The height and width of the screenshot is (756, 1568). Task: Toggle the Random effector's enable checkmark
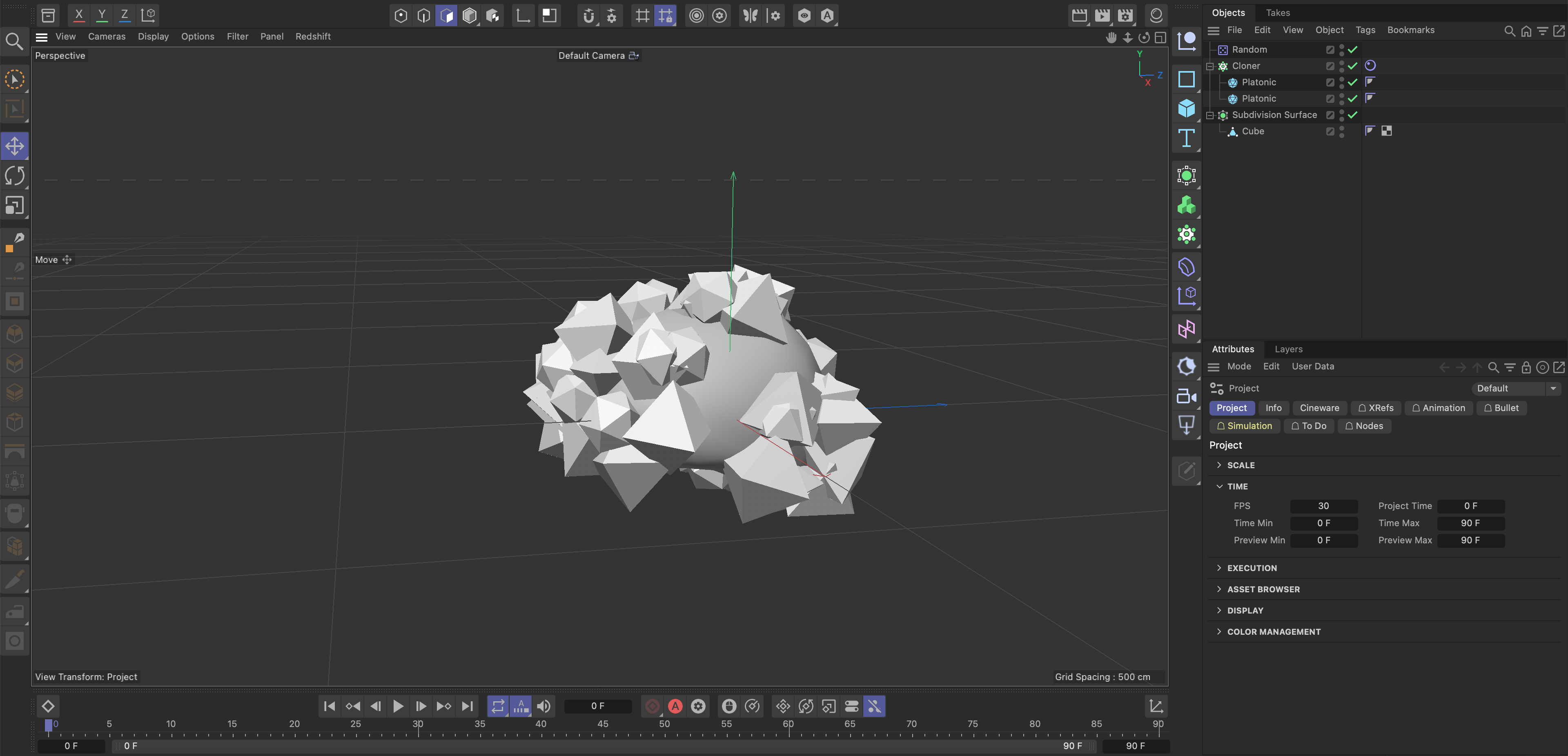1352,50
